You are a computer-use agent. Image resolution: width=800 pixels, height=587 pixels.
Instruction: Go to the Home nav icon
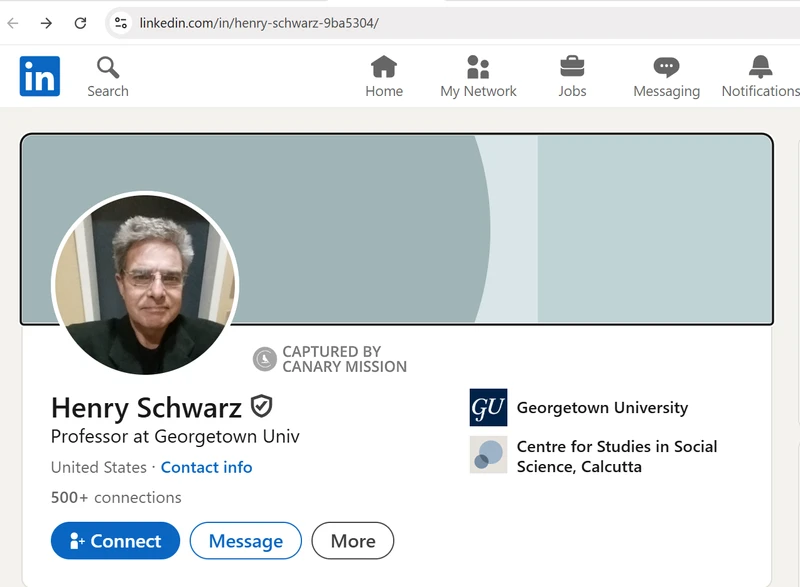[384, 67]
